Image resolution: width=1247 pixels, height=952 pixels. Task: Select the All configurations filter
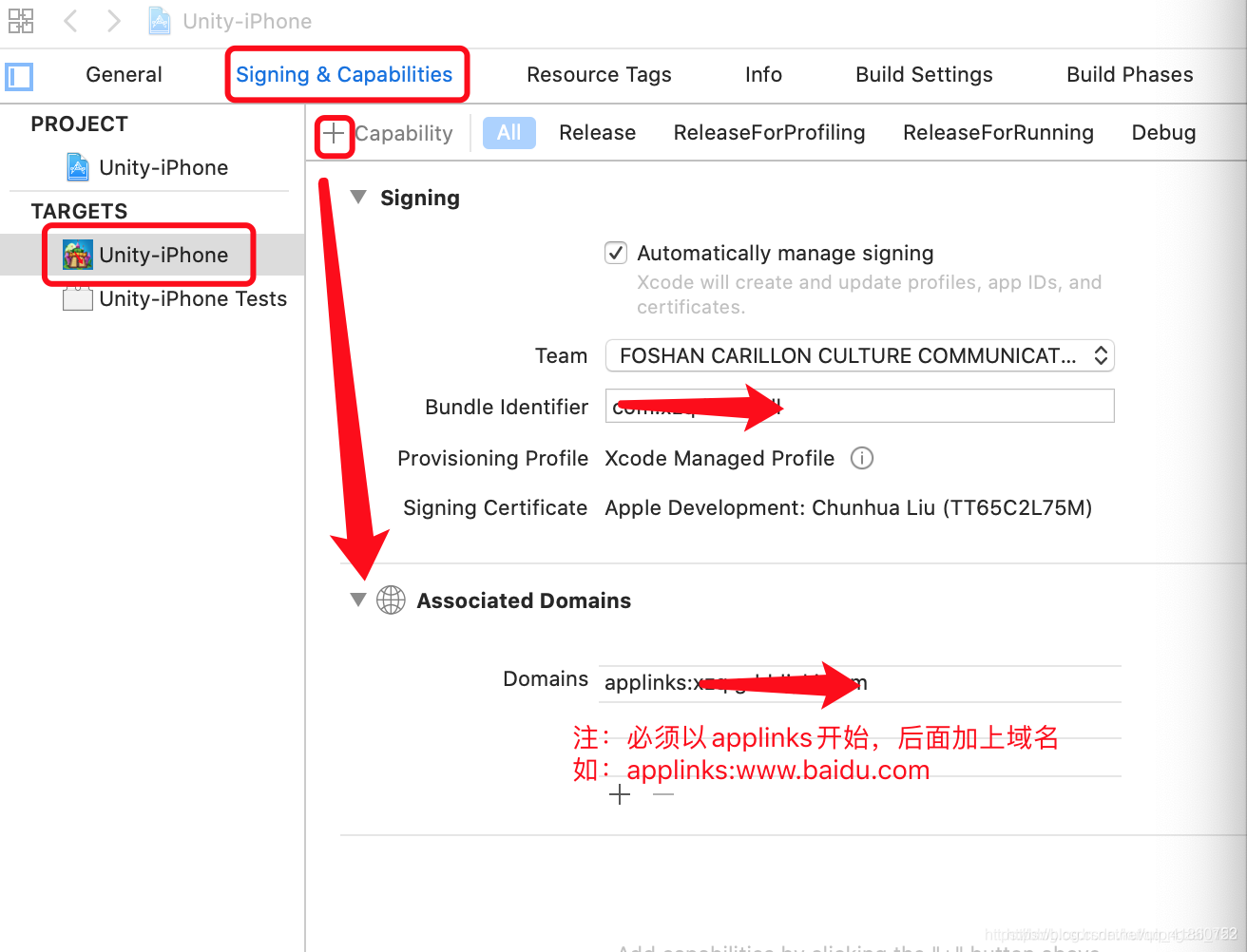(x=509, y=133)
